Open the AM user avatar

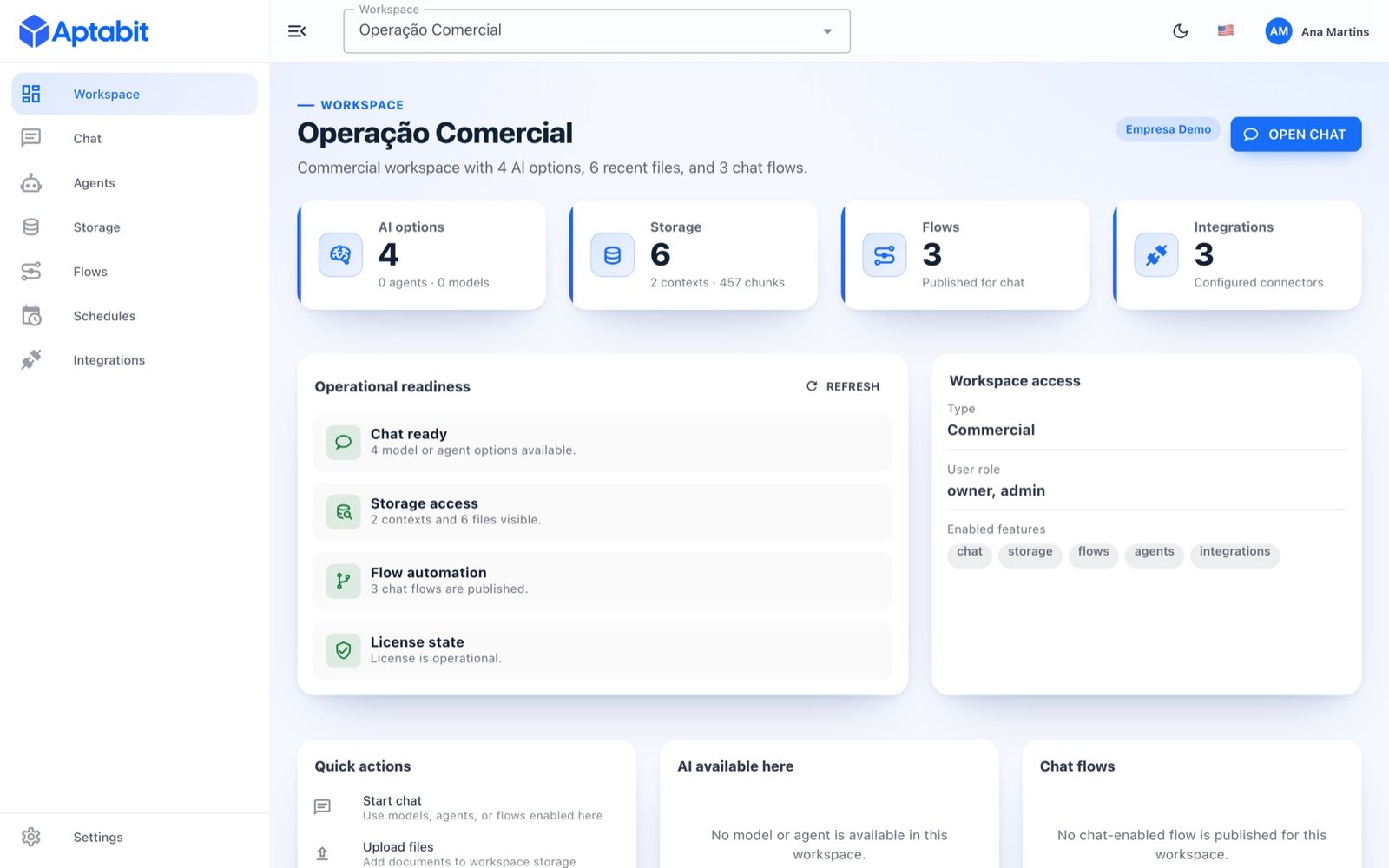coord(1279,31)
